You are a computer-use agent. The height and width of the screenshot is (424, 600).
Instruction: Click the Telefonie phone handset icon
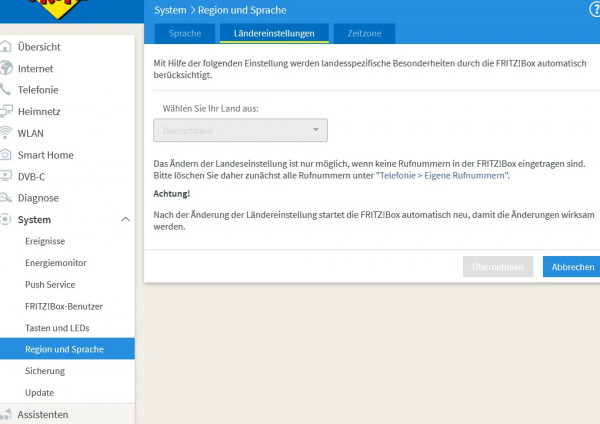click(x=5, y=90)
